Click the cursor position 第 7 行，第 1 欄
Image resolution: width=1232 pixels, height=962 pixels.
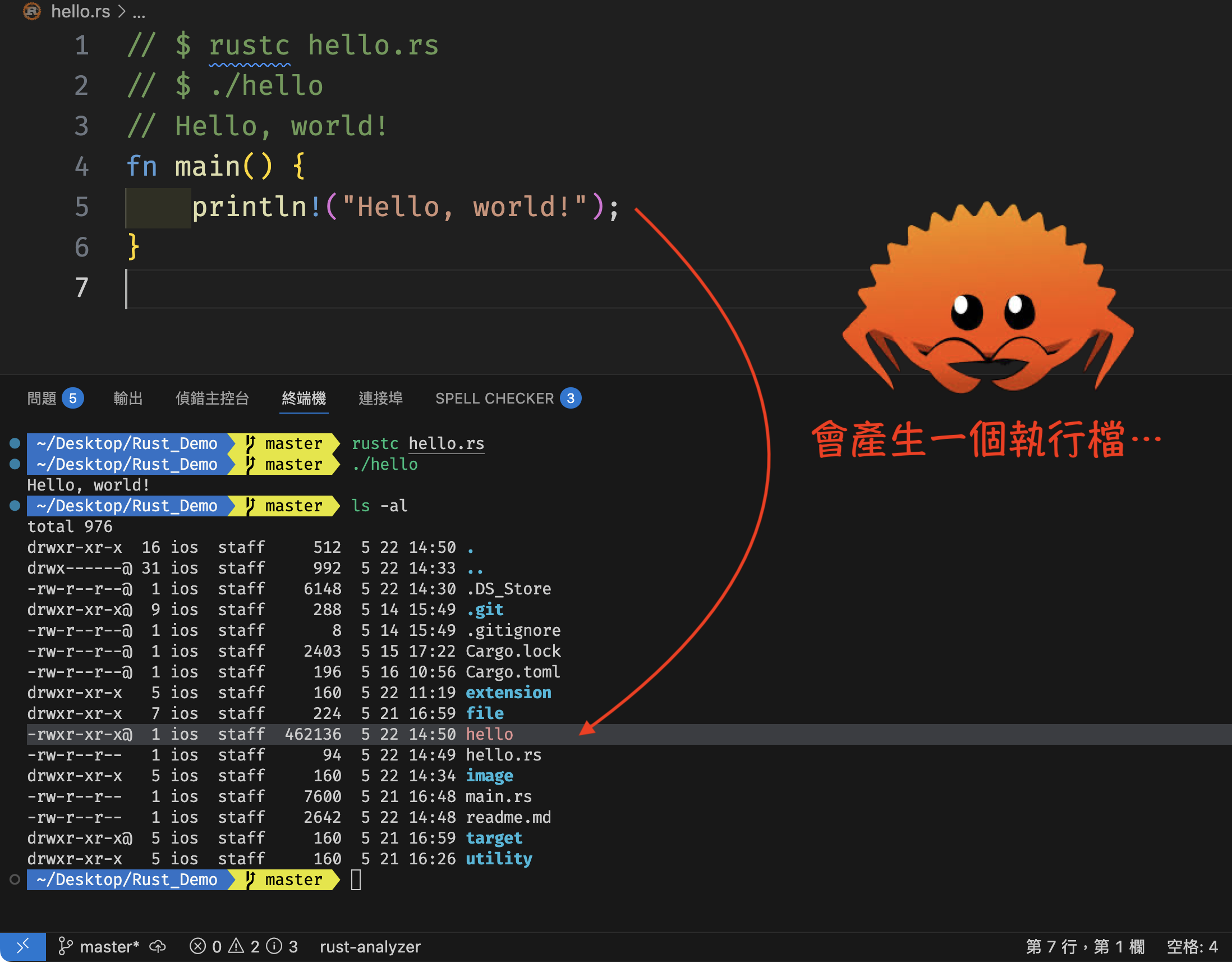[x=1086, y=947]
